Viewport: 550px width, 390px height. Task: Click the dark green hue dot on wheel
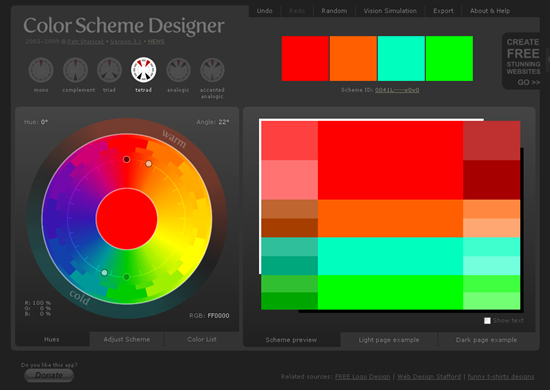point(127,277)
